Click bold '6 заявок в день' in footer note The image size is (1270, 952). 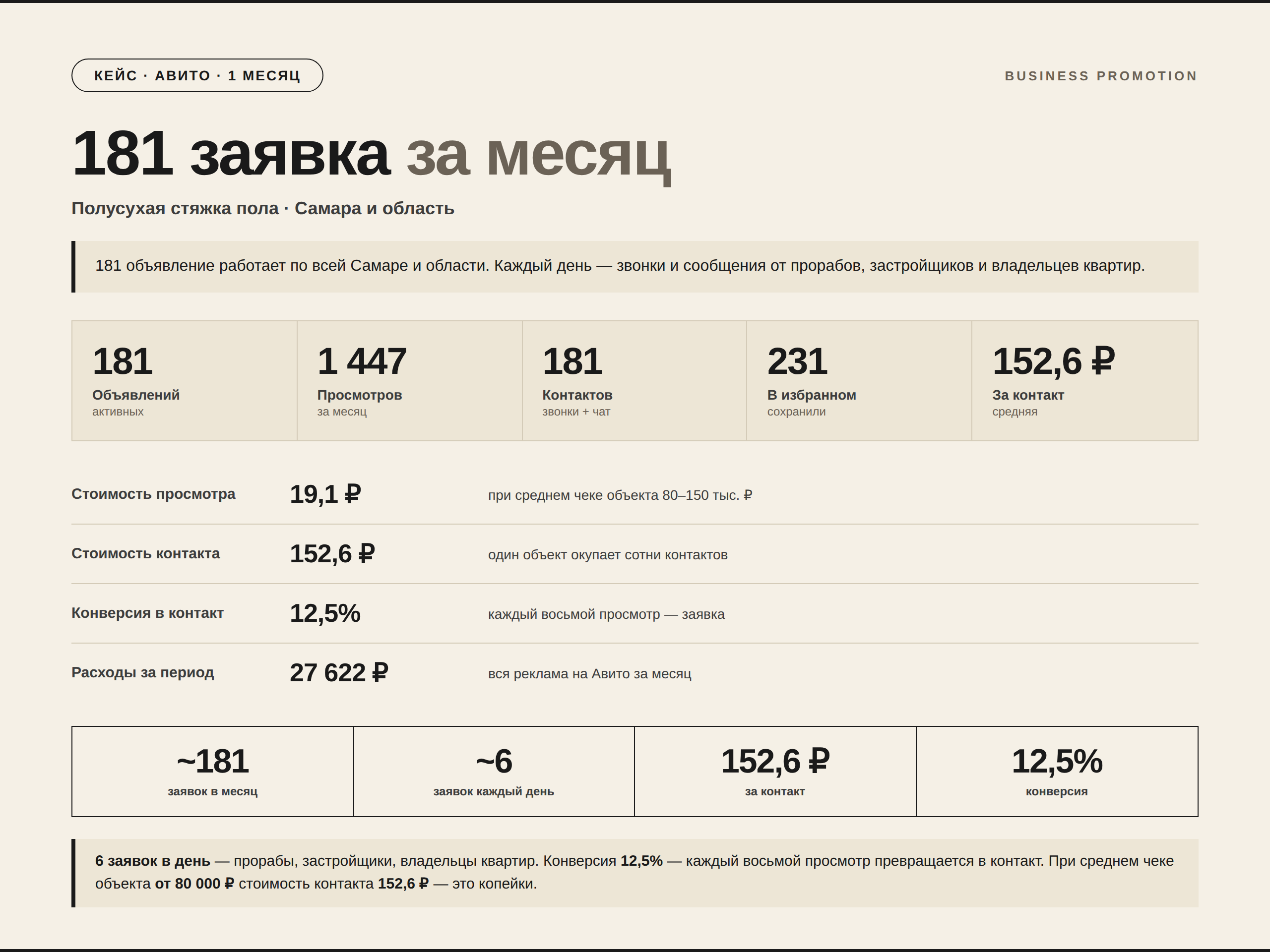coord(153,861)
